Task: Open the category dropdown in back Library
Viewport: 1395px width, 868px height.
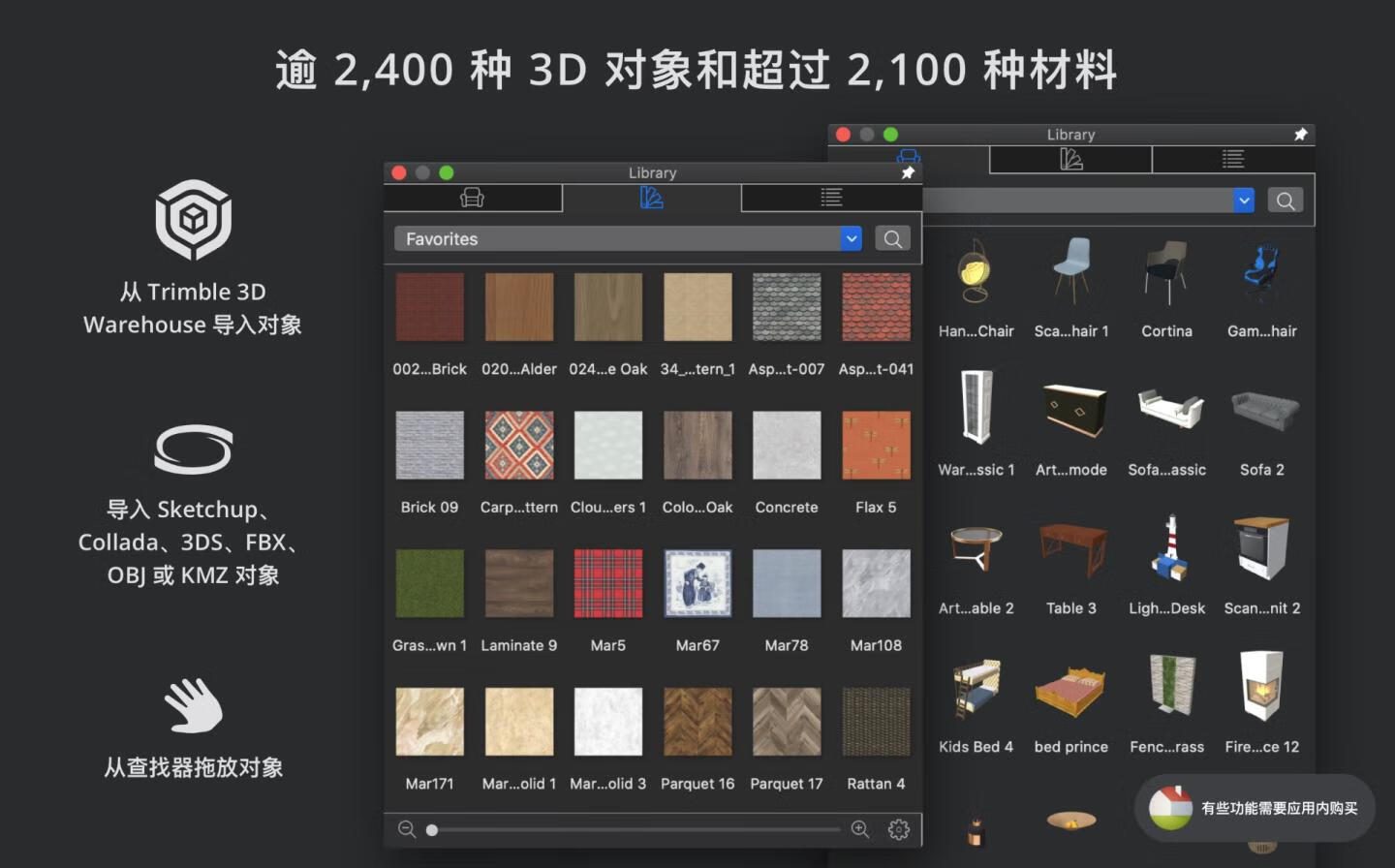Action: 1244,201
